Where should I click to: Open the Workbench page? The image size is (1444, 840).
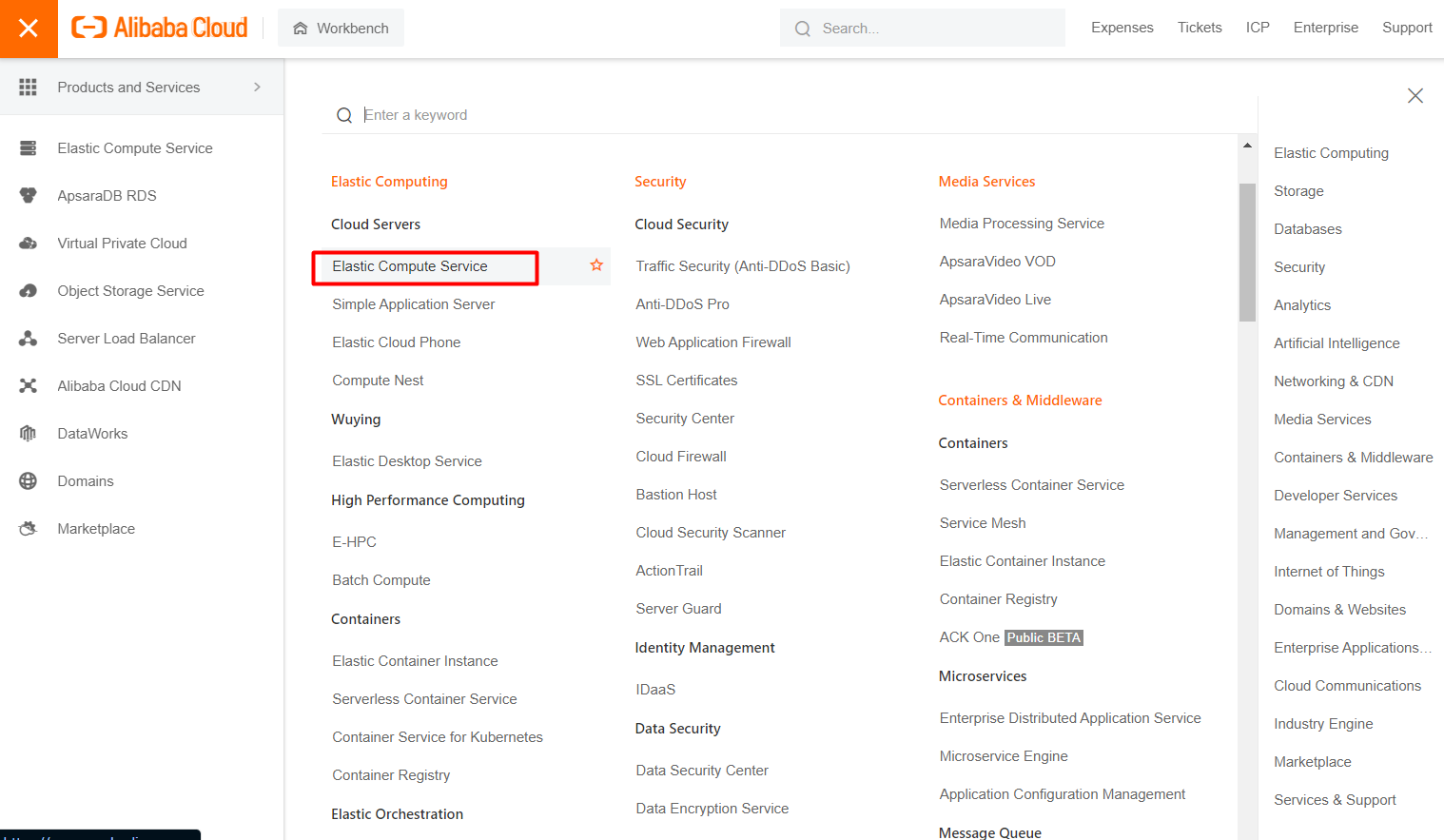pos(341,28)
